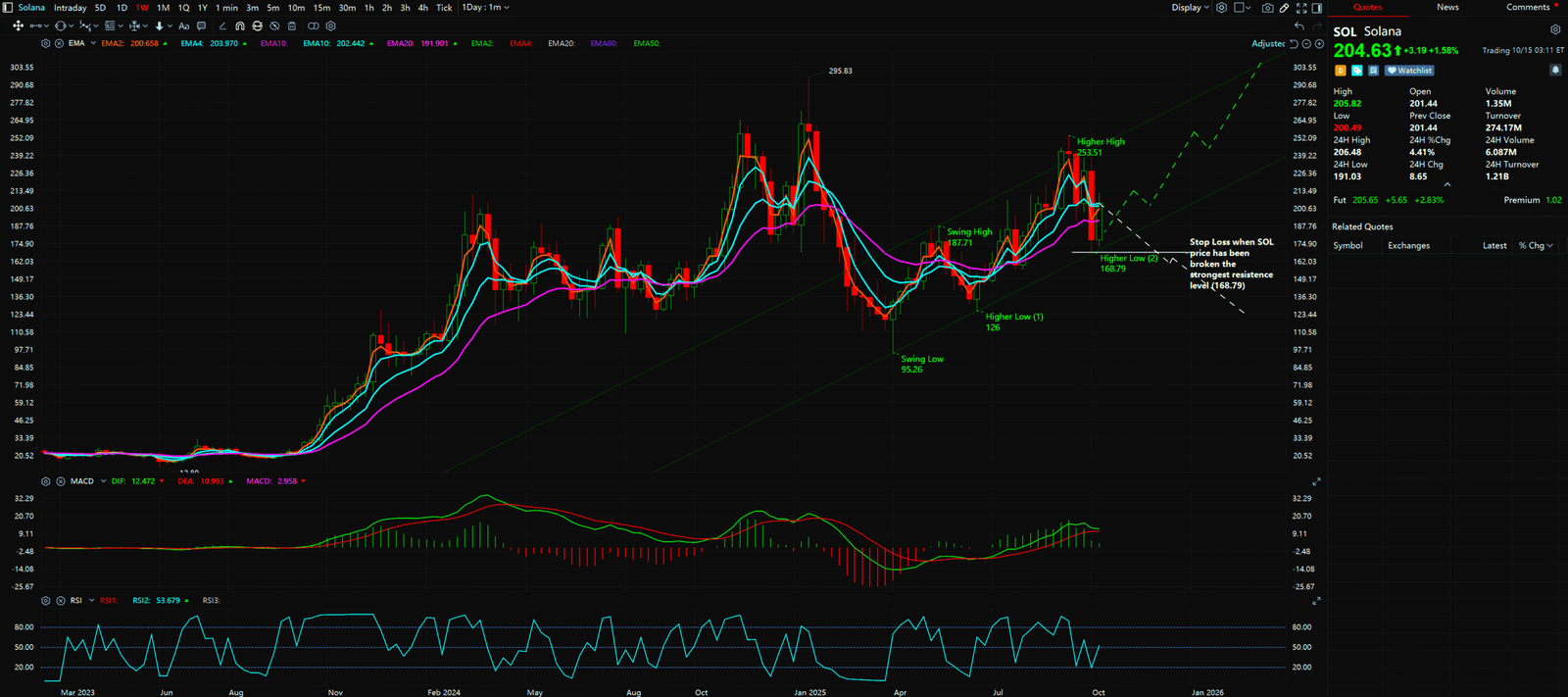Open the Display dropdown menu
The image size is (1568, 697).
[1190, 8]
